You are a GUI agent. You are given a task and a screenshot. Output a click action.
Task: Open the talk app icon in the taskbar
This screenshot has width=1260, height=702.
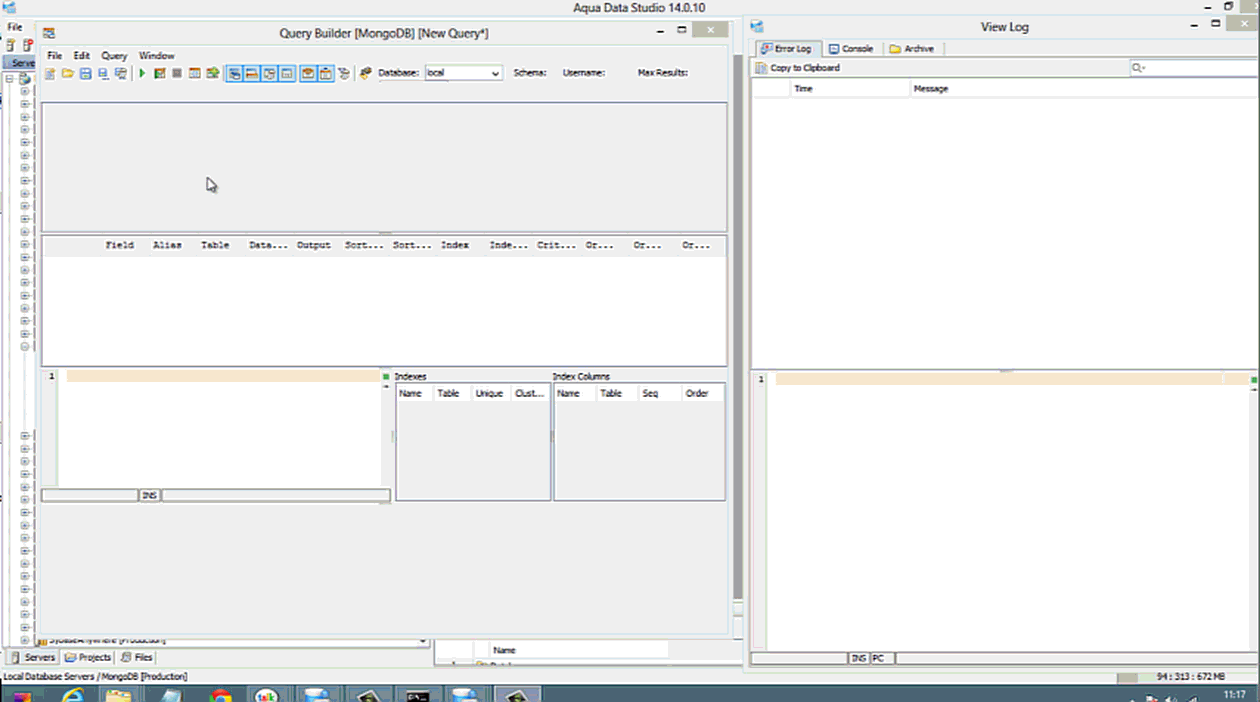267,695
